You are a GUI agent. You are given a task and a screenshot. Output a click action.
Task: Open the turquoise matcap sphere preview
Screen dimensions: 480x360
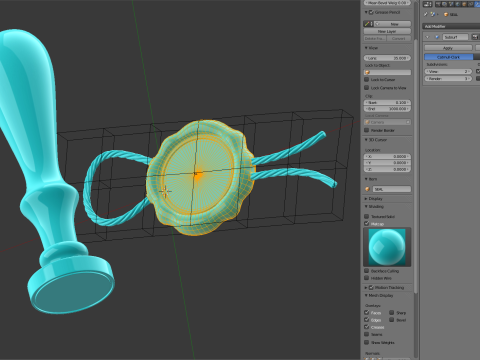tap(387, 247)
